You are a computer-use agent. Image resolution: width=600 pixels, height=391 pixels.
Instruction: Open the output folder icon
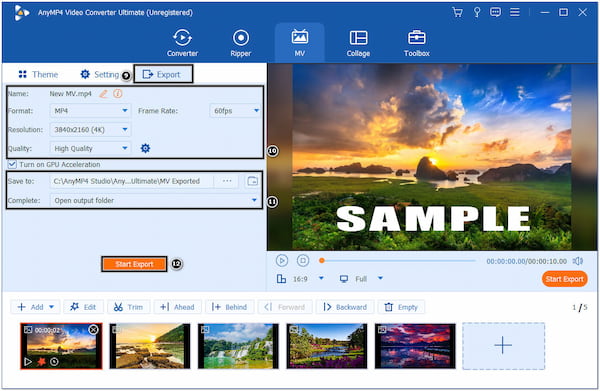pos(253,181)
